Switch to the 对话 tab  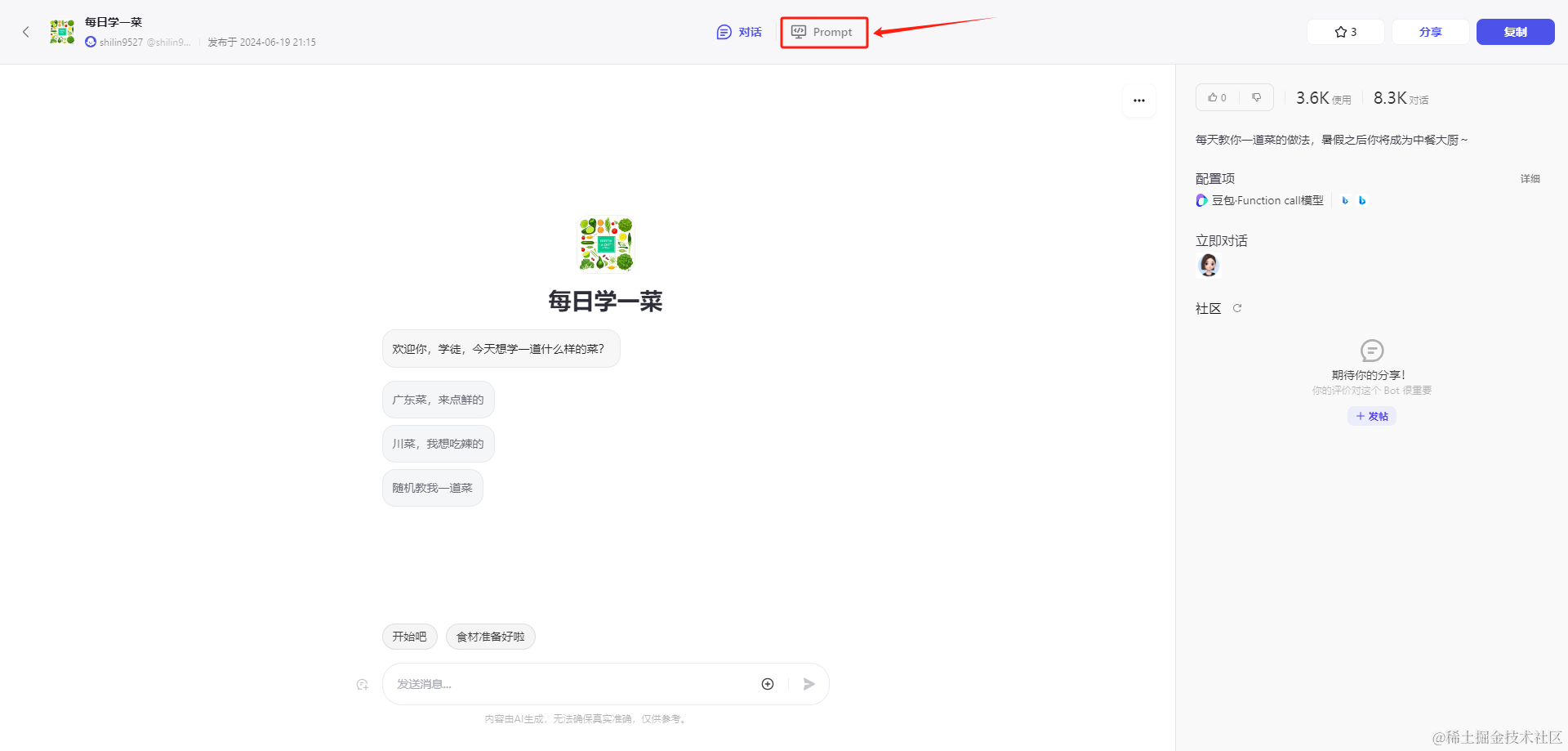point(739,32)
